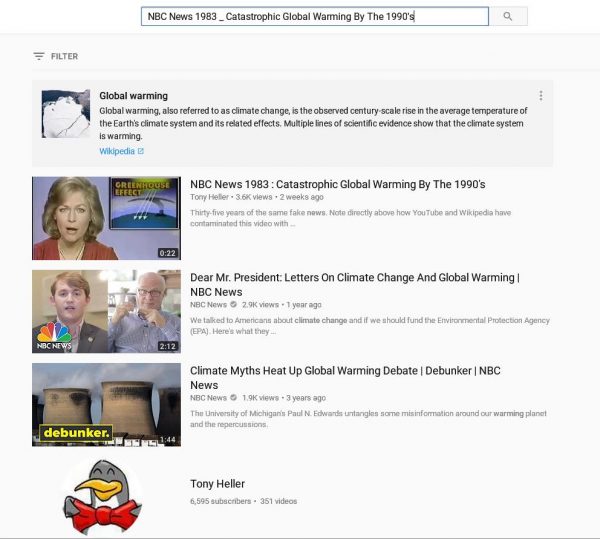Image resolution: width=600 pixels, height=539 pixels.
Task: Focus the search input field
Action: coord(315,16)
